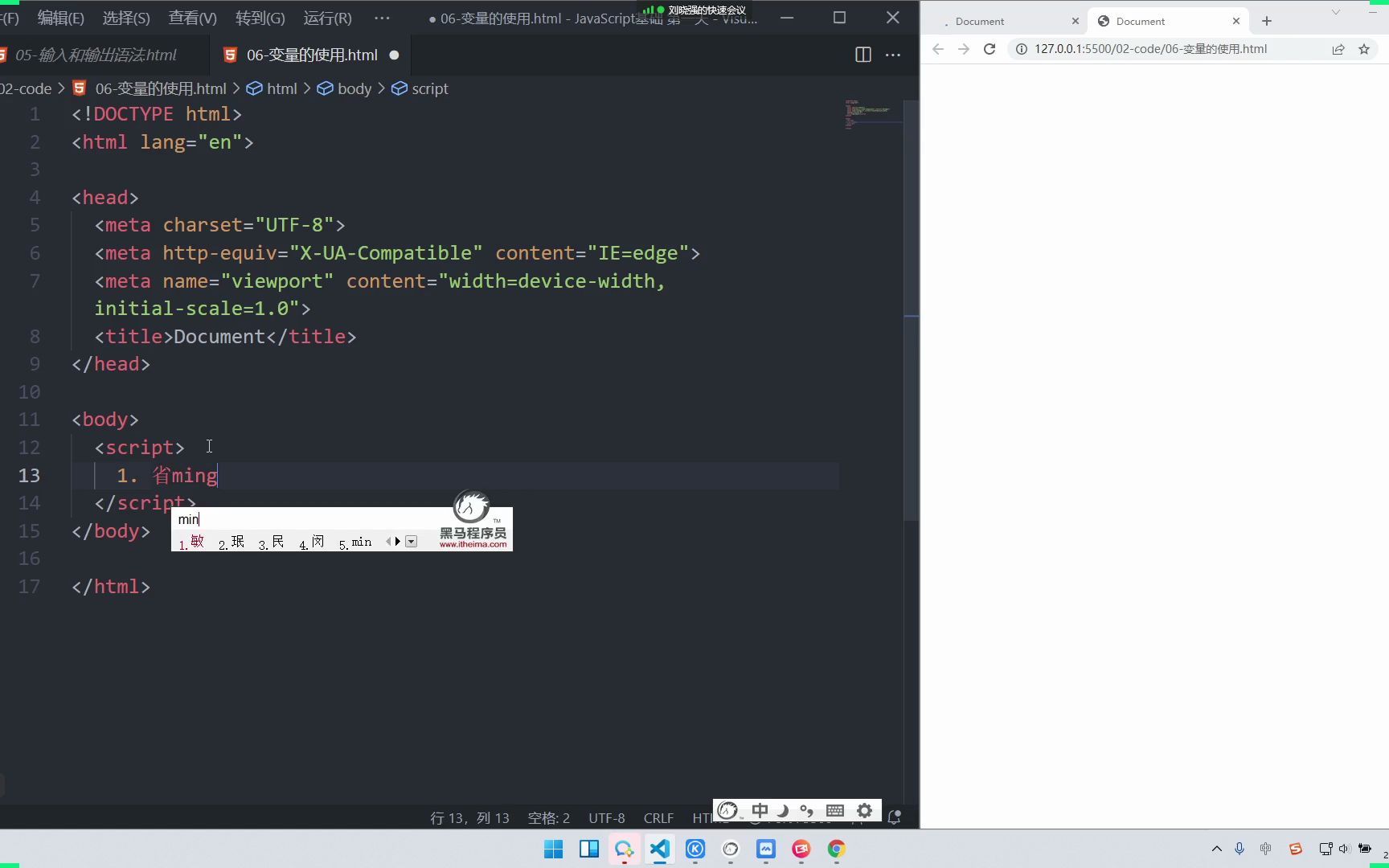This screenshot has width=1389, height=868.
Task: Open the blue K app on taskbar
Action: [695, 849]
